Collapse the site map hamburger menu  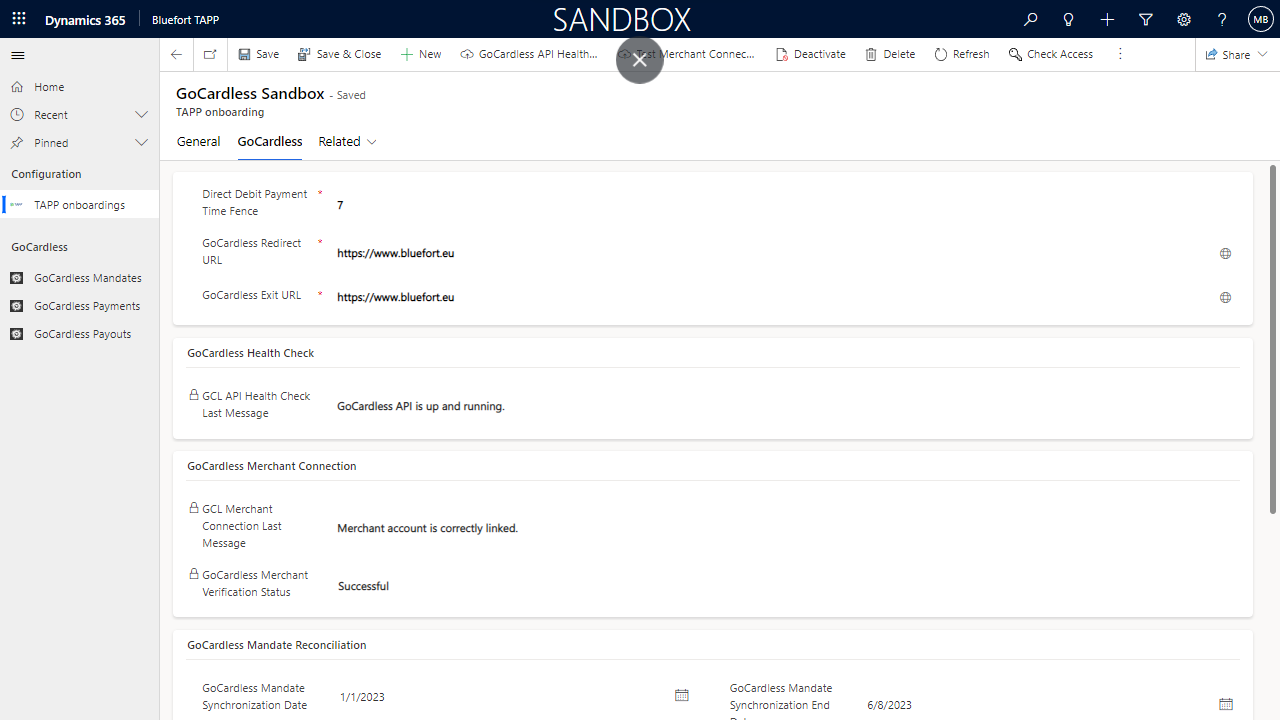click(18, 55)
